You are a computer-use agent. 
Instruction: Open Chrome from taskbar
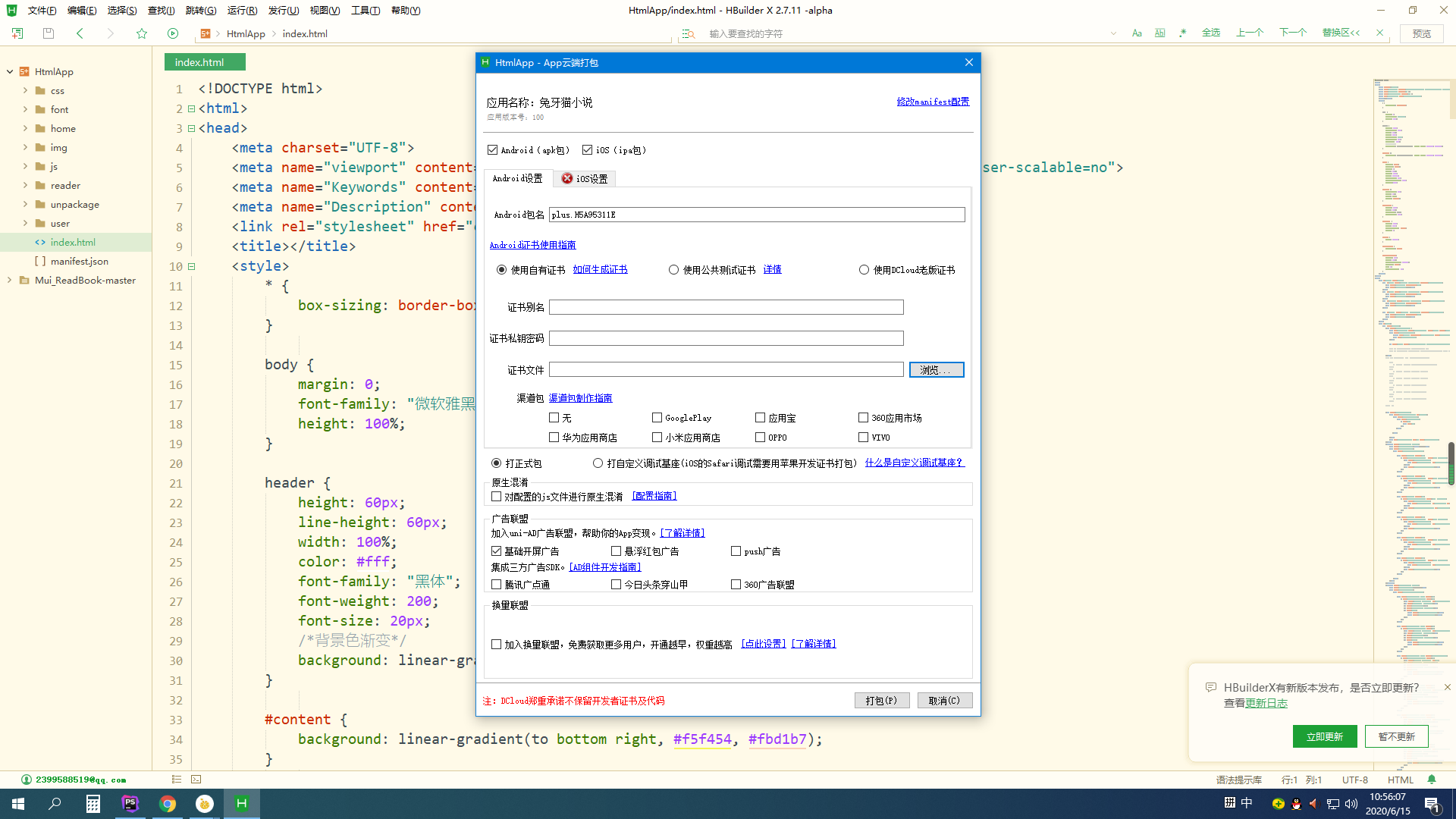coord(168,804)
